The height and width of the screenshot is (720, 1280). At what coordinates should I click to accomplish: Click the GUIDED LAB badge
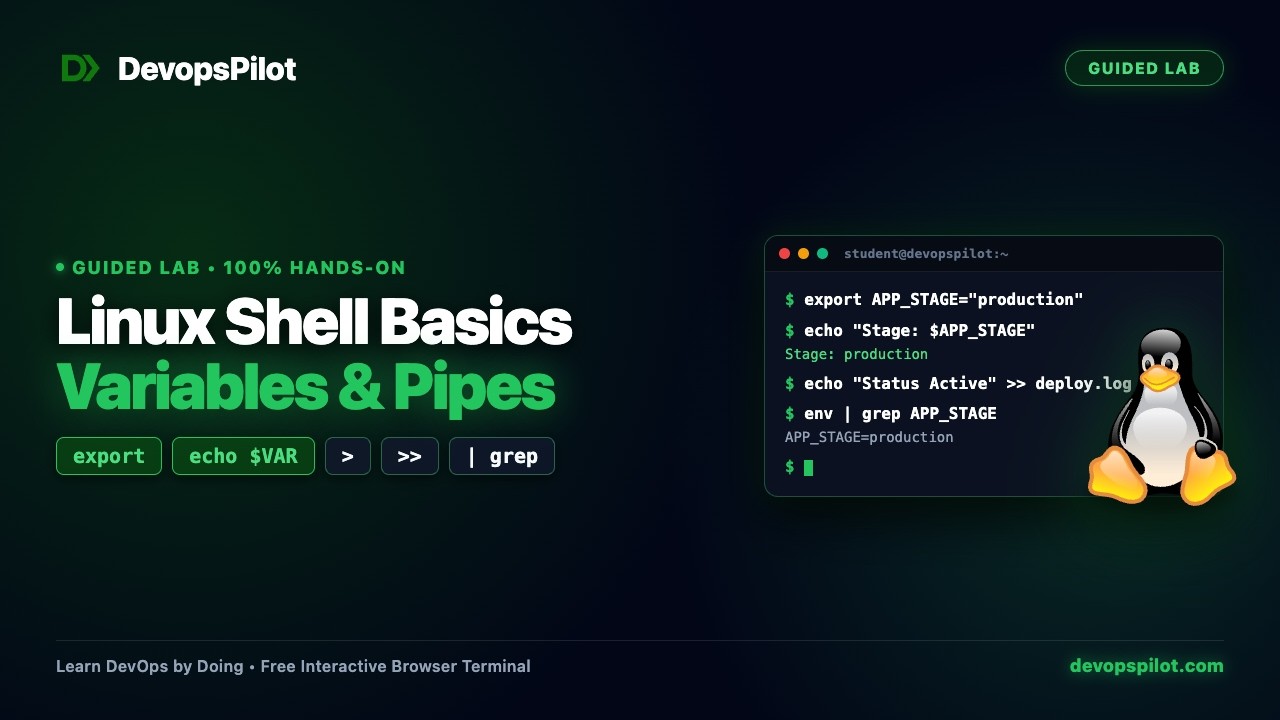coord(1144,68)
